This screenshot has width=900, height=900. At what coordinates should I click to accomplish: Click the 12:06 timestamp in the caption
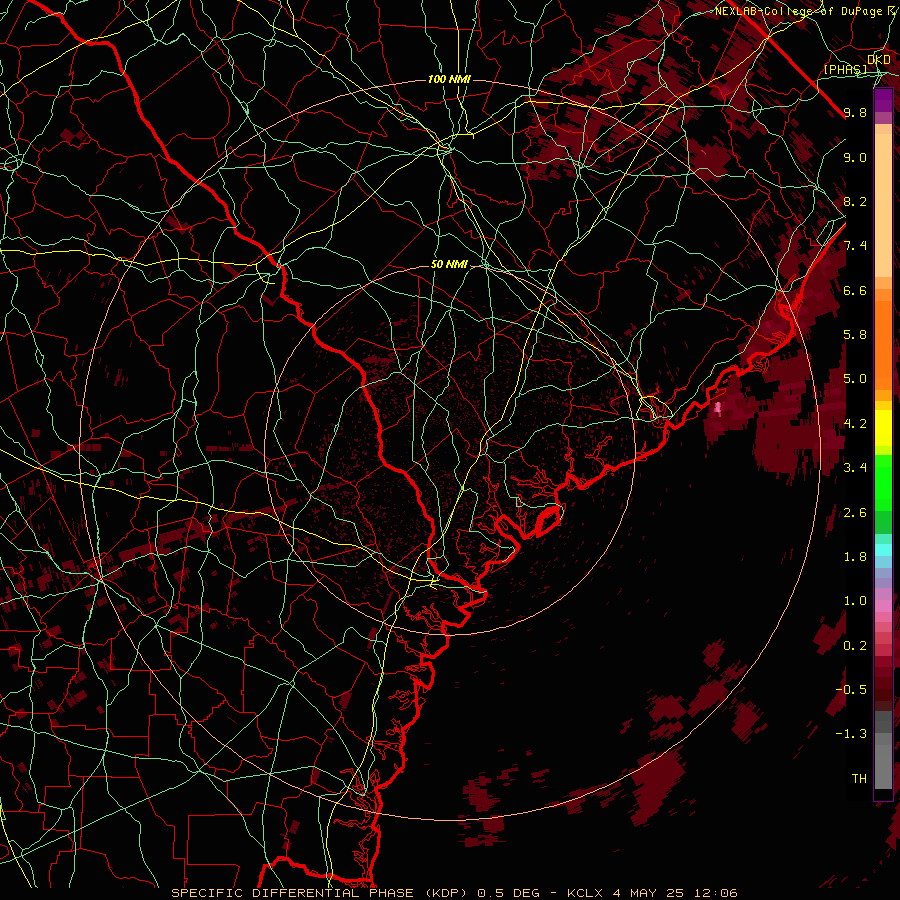coord(718,893)
